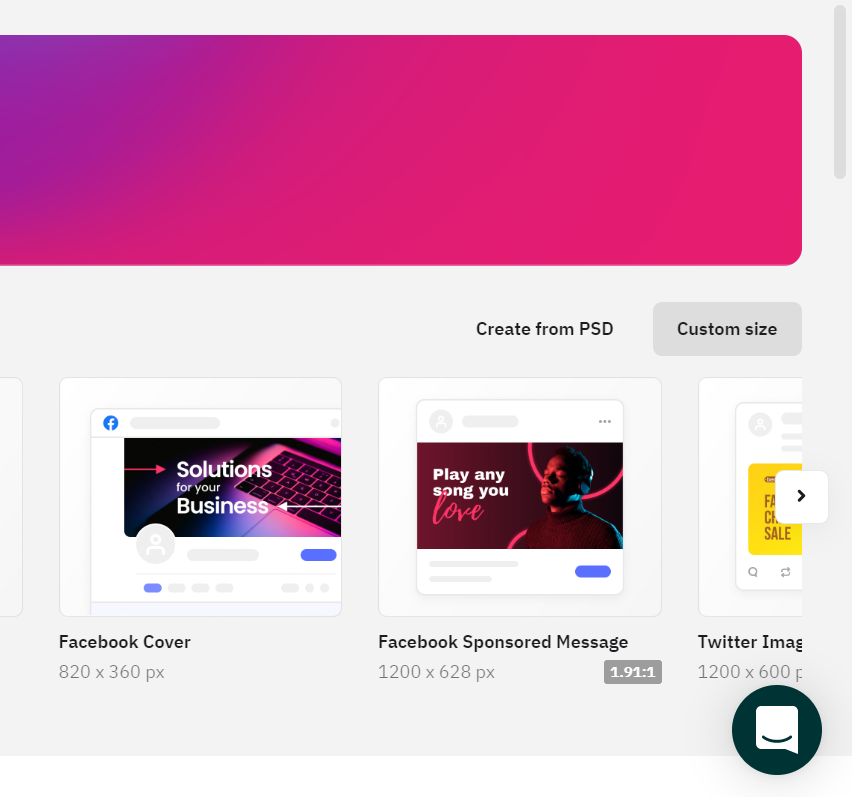The image size is (852, 797).
Task: Open the Custom size option
Action: 727,329
